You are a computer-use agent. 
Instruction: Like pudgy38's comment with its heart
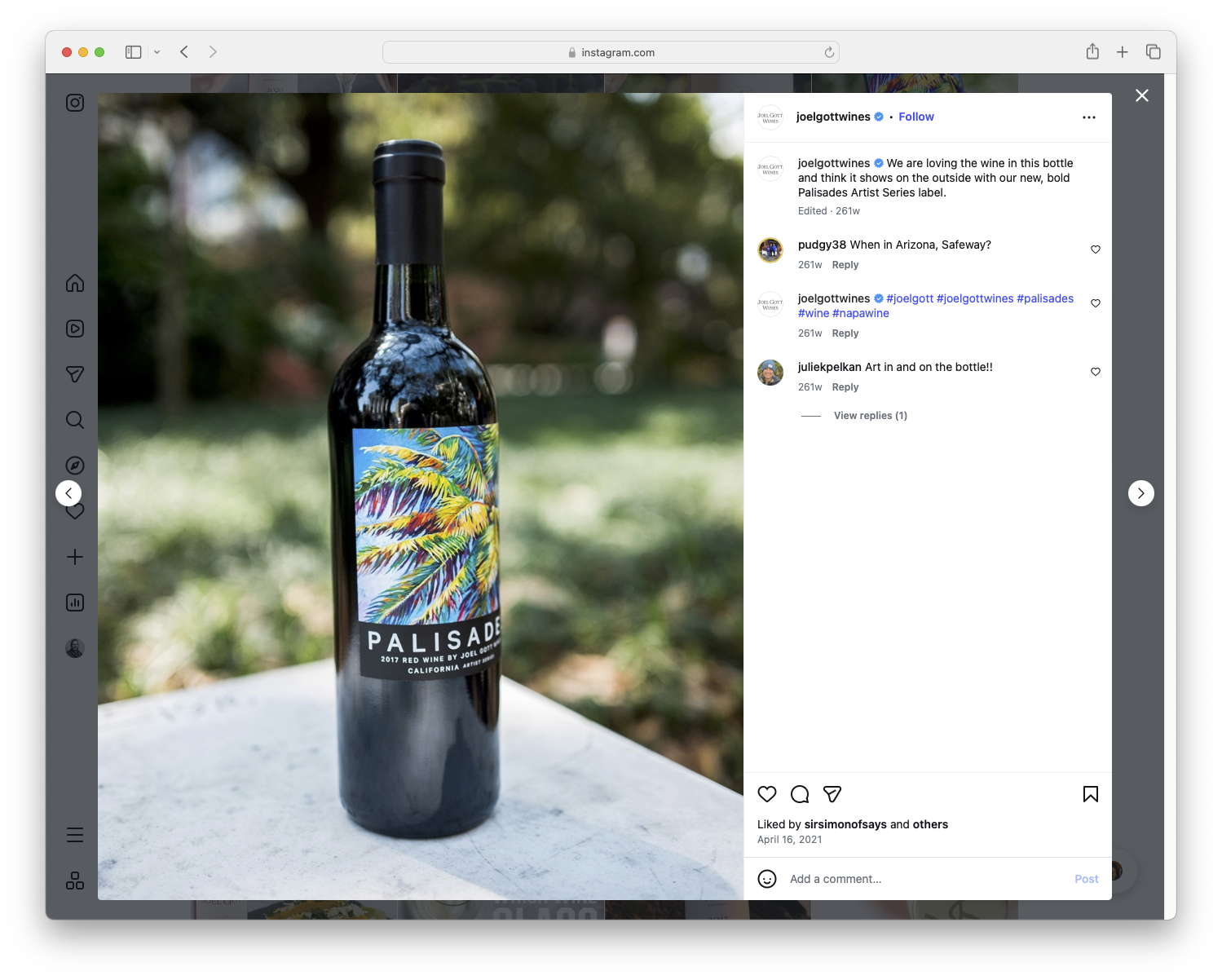[1095, 249]
